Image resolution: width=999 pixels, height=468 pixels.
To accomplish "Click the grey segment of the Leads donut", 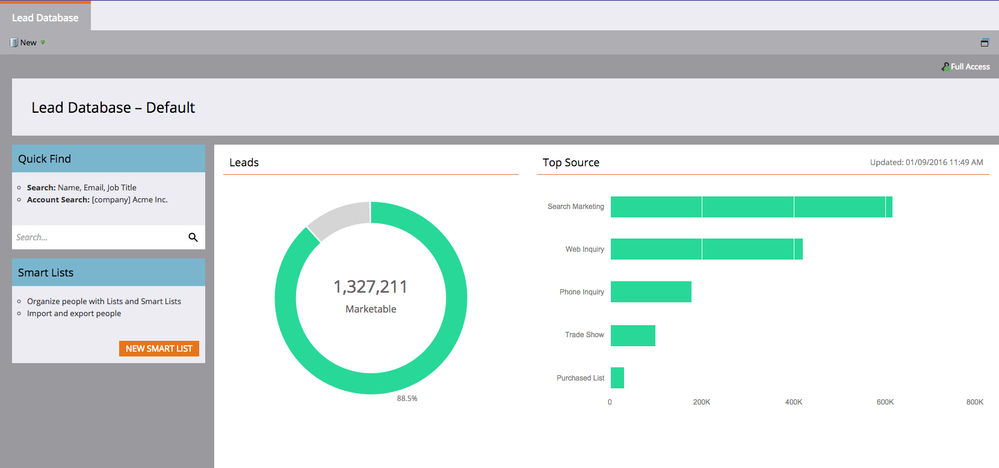I will [341, 216].
